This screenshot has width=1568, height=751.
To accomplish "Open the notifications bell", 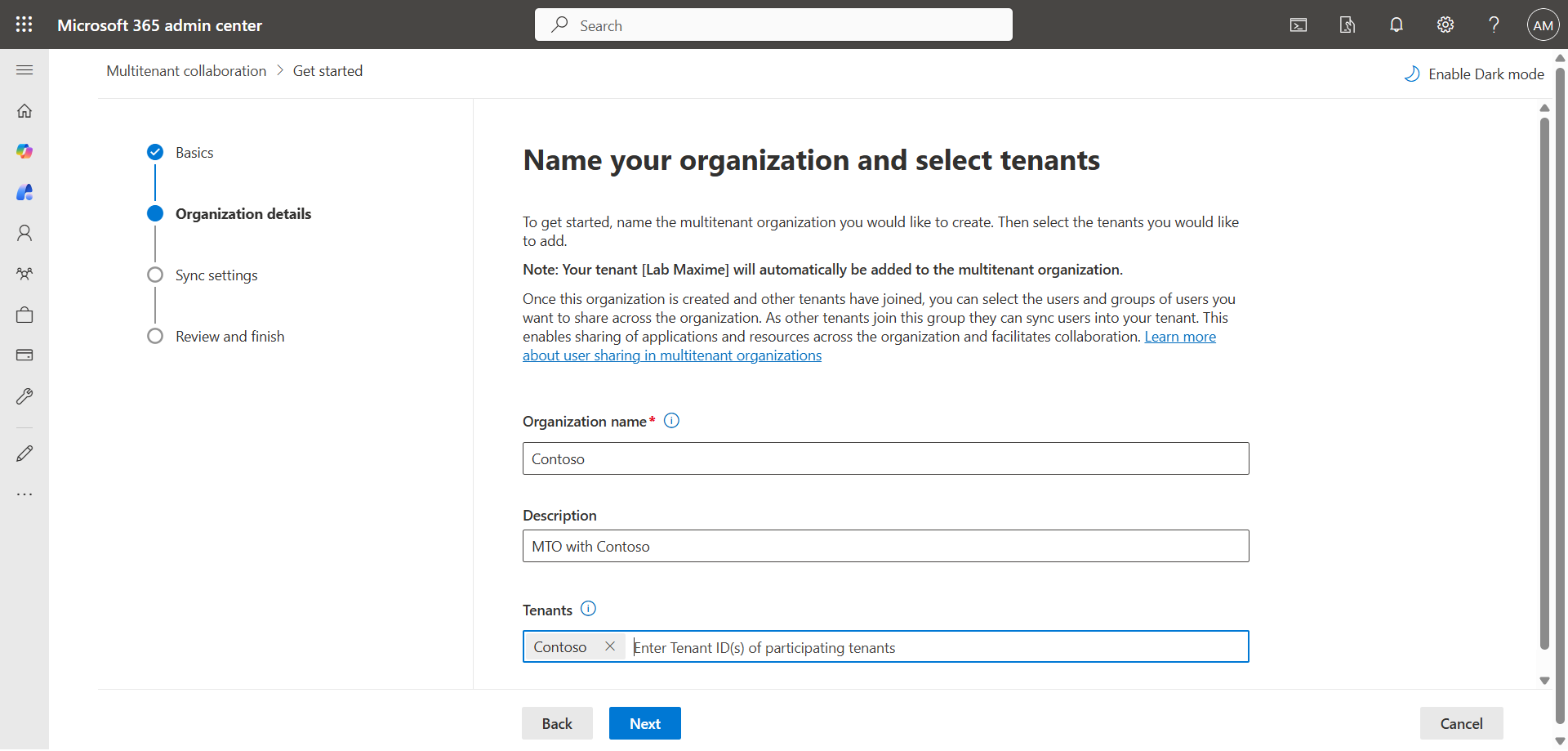I will [x=1396, y=25].
